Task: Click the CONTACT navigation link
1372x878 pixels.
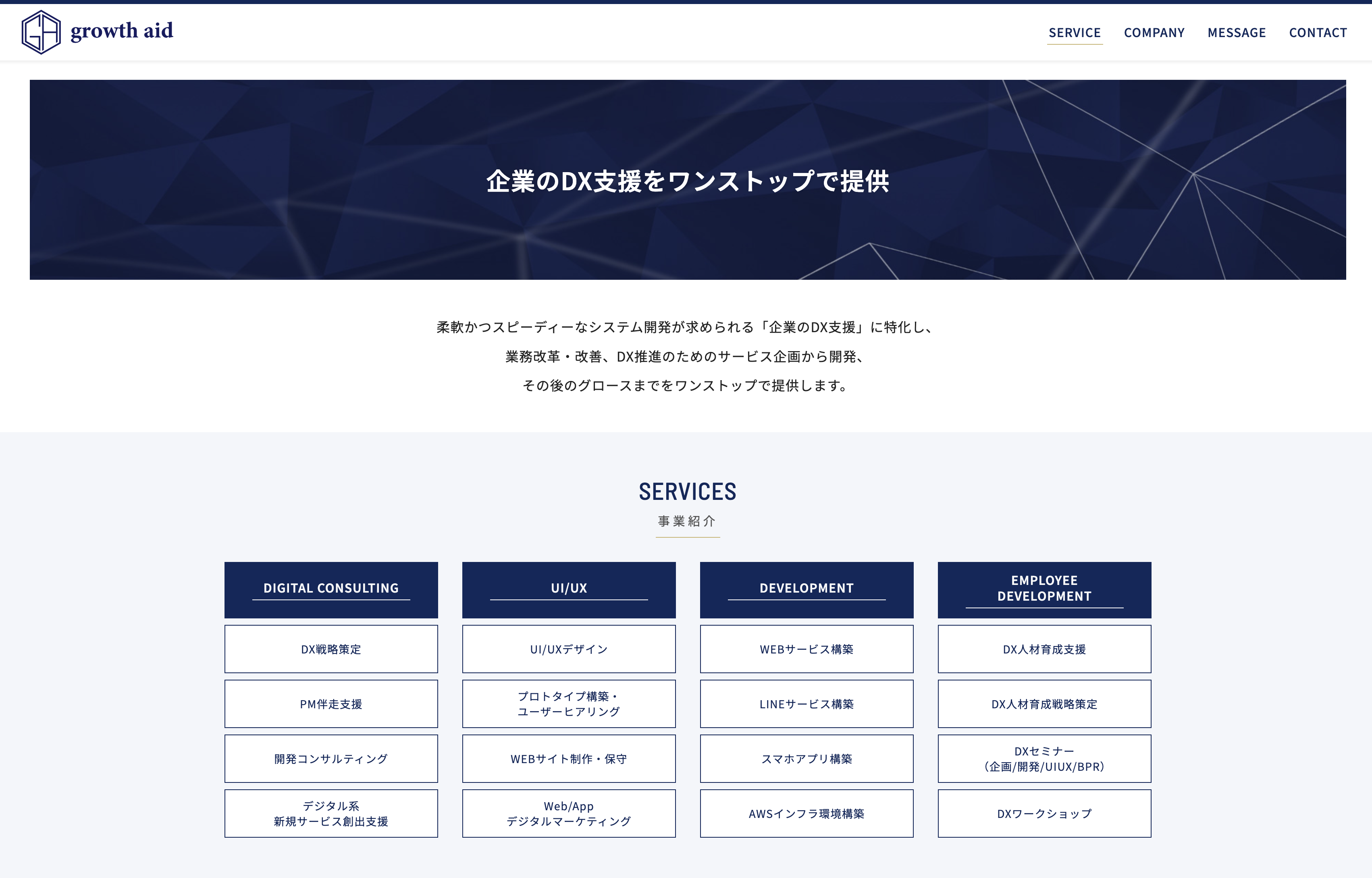Action: (1317, 31)
